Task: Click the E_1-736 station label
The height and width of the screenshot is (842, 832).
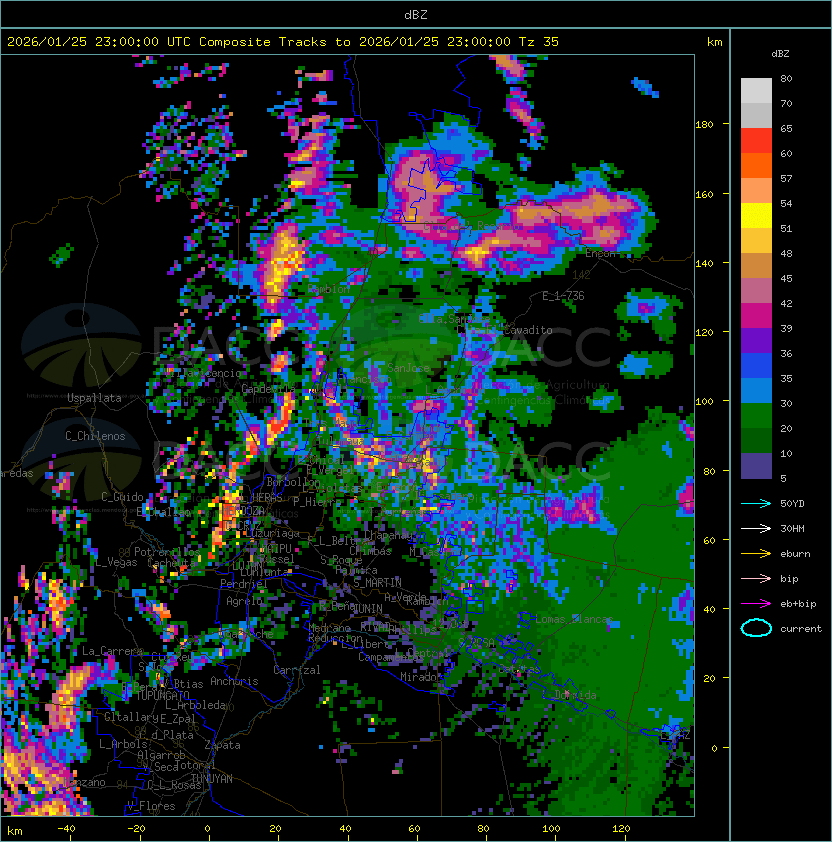Action: click(x=563, y=296)
